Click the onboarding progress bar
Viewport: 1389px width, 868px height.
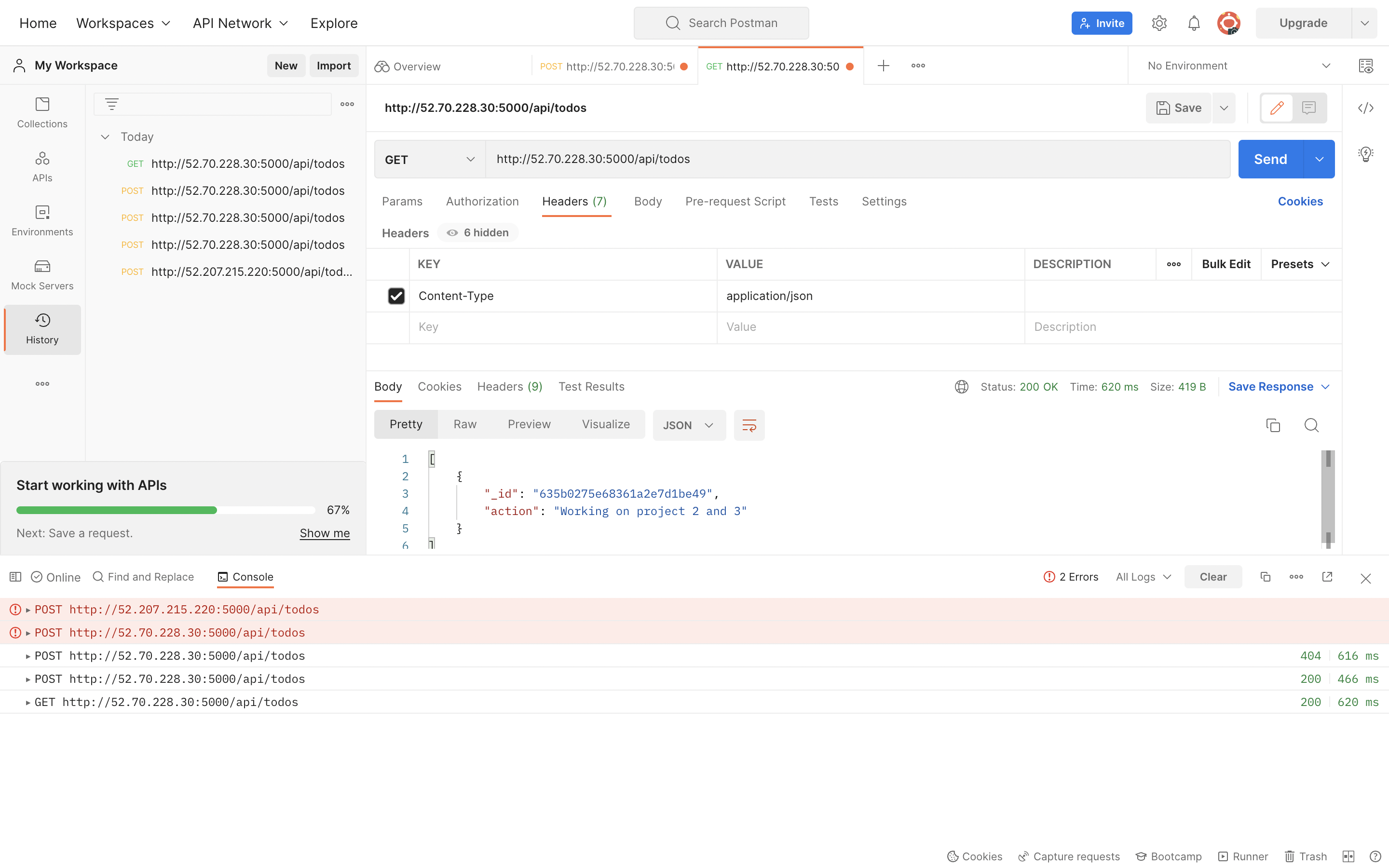coord(165,510)
